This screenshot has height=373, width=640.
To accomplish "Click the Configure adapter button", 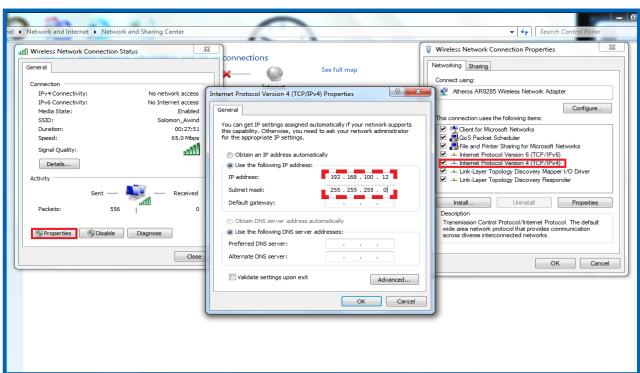I will (x=587, y=108).
